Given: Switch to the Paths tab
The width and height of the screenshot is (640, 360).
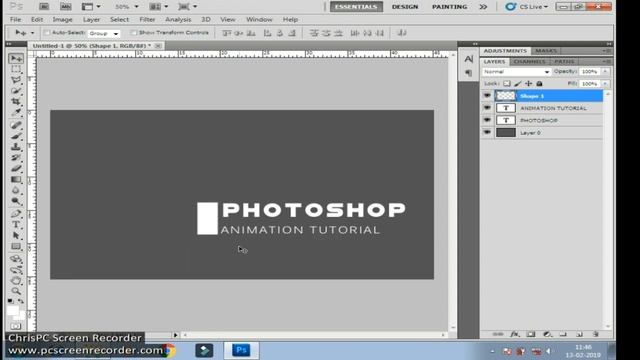Looking at the screenshot, I should 564,61.
